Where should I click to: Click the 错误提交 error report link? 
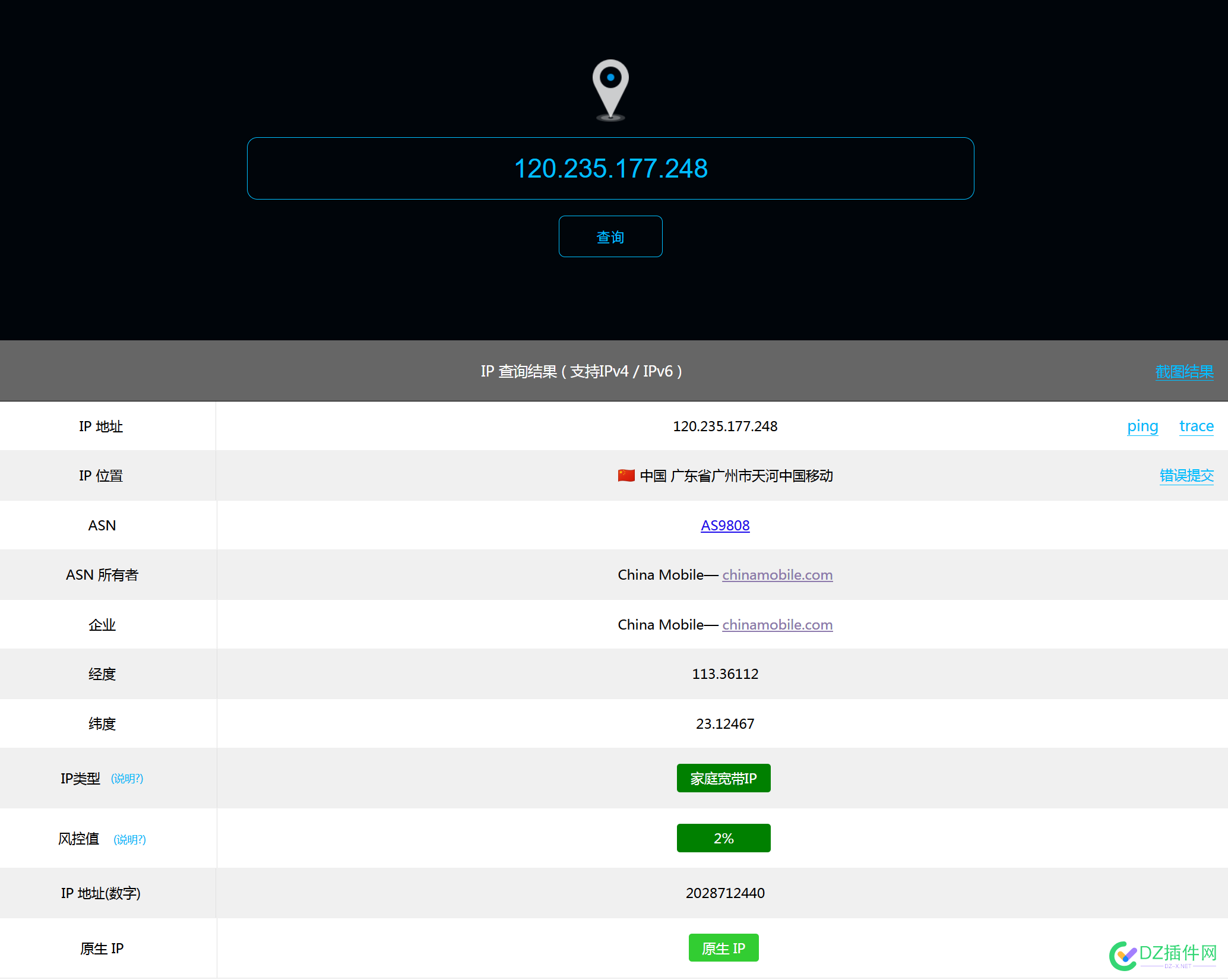(1186, 476)
